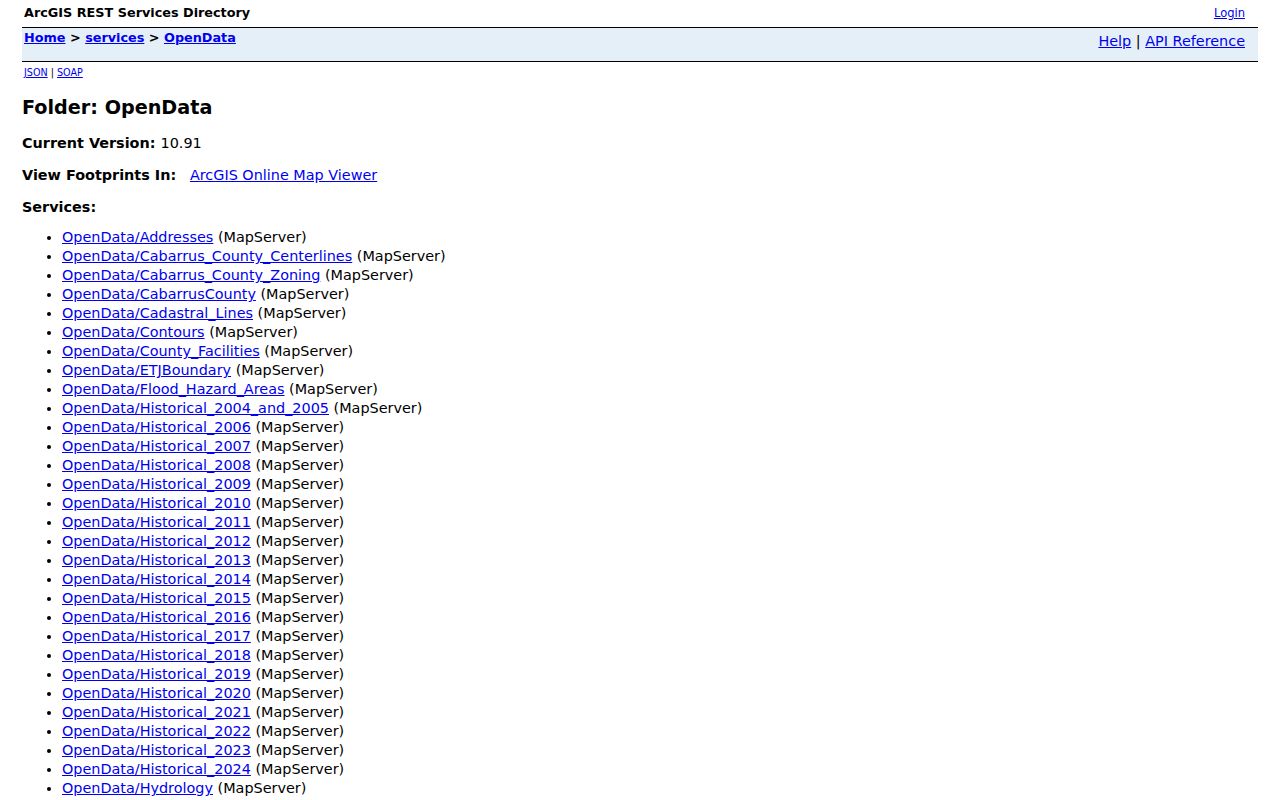Image resolution: width=1280 pixels, height=800 pixels.
Task: Open OpenData/Cabarrus_County_Centerlines service
Action: [x=207, y=256]
